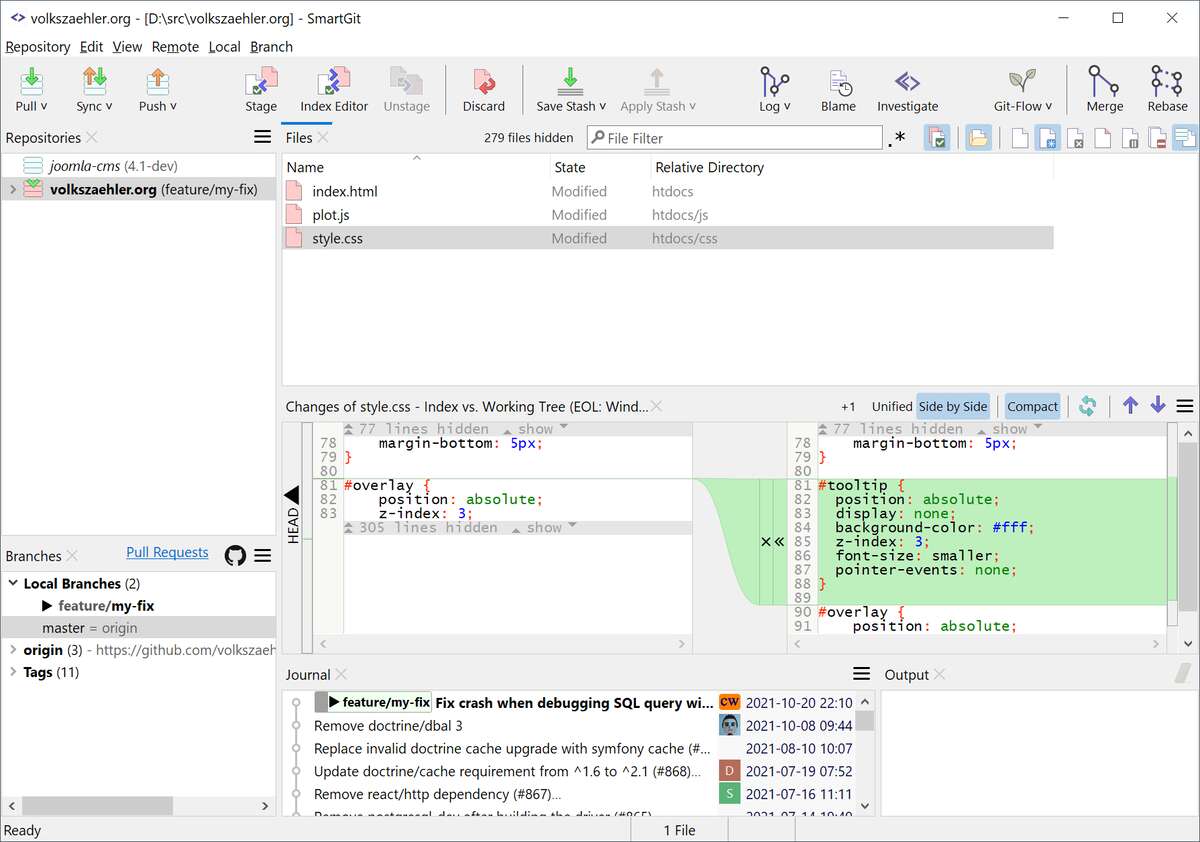Image resolution: width=1200 pixels, height=842 pixels.
Task: Open the Journal panel hamburger menu
Action: pyautogui.click(x=861, y=674)
